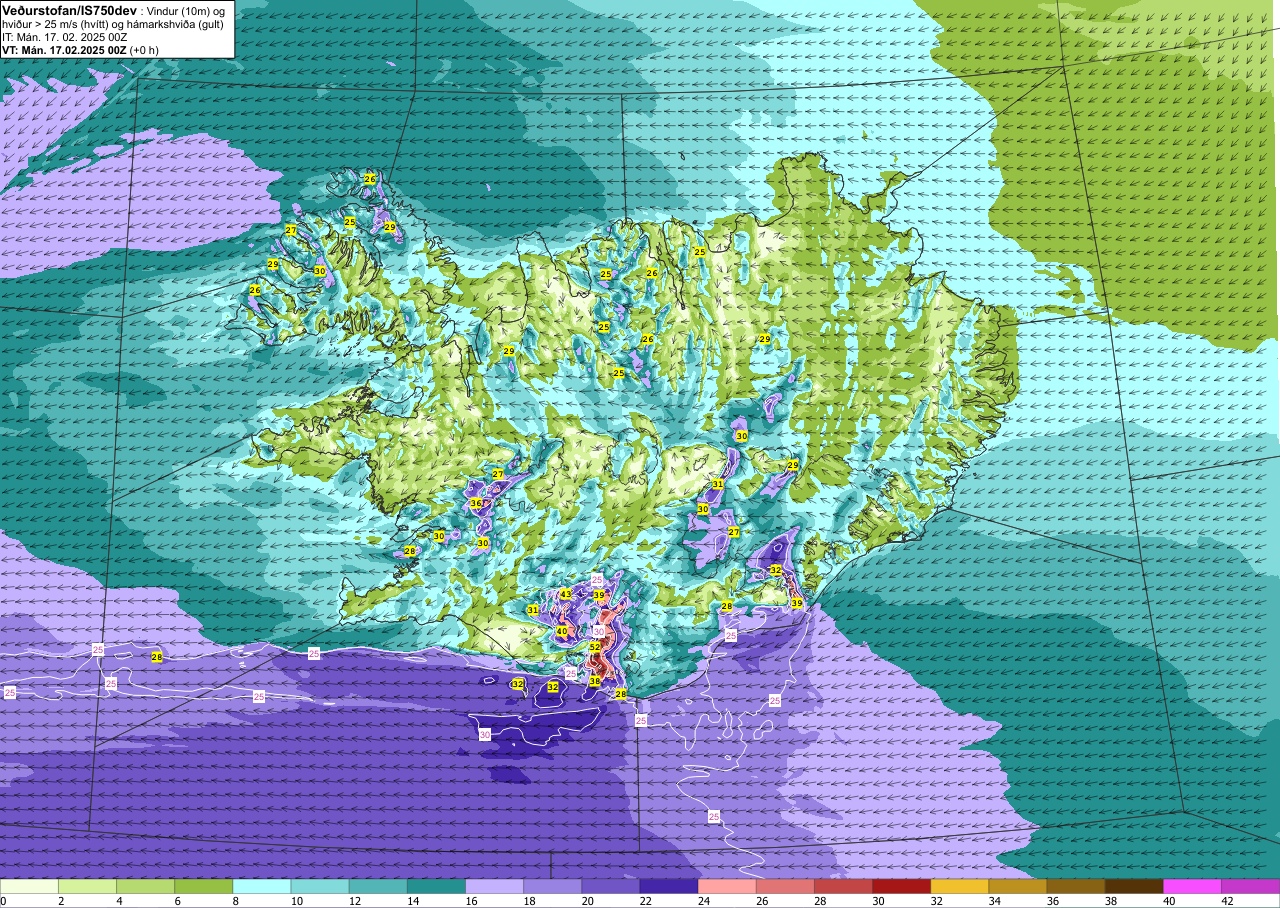Pick the 12–14 m/s medium teal legend swatch
The height and width of the screenshot is (908, 1280).
click(x=378, y=886)
